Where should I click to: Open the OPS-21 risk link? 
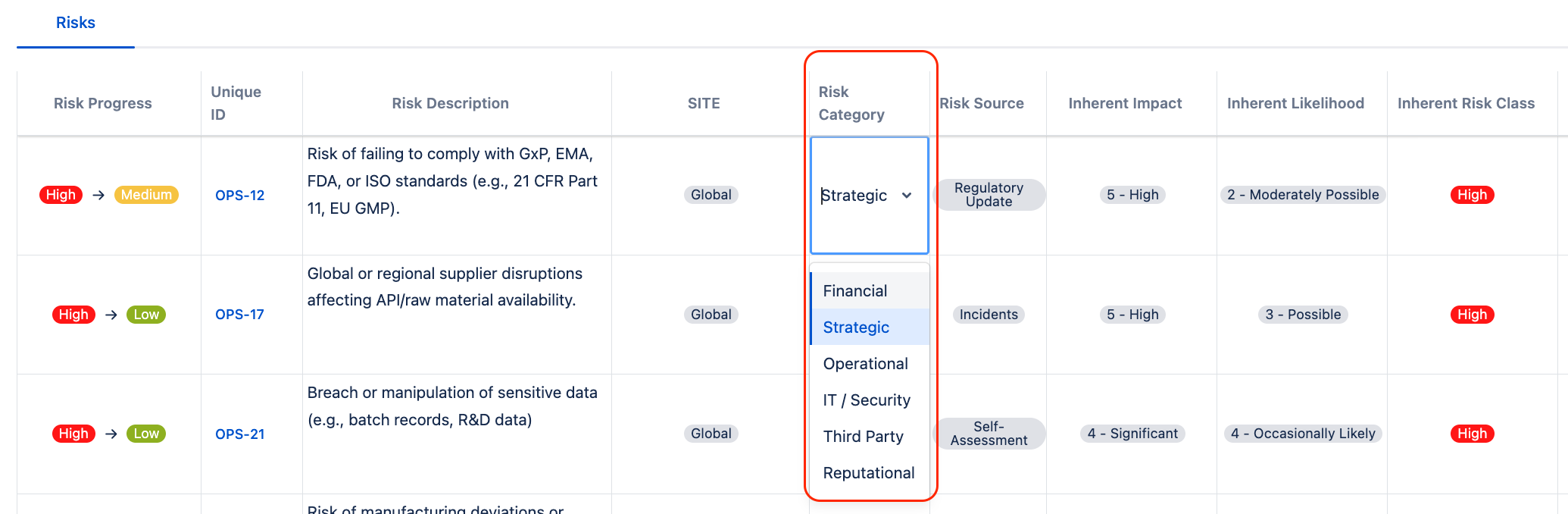239,434
